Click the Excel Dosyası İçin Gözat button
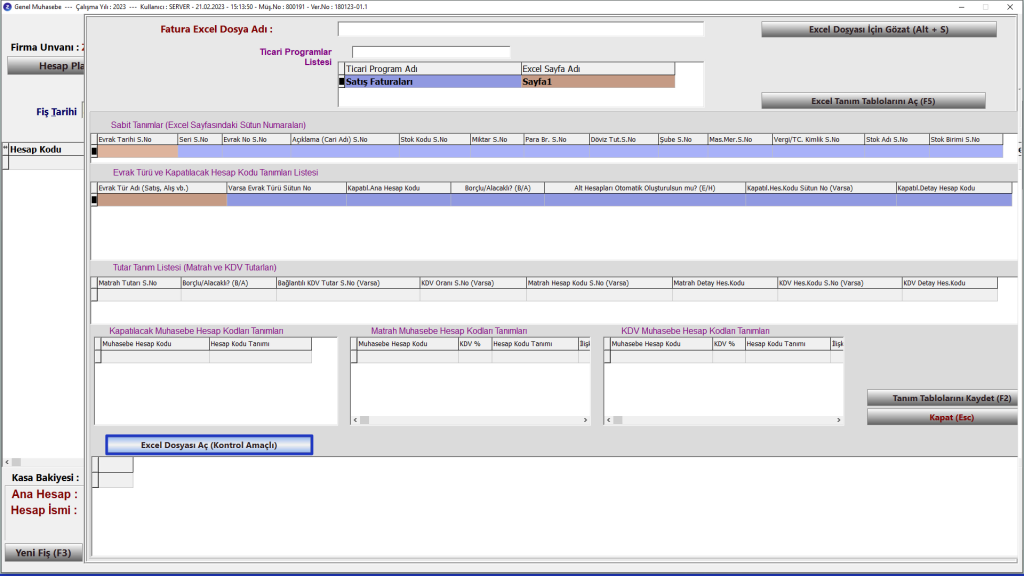Image resolution: width=1024 pixels, height=576 pixels. pyautogui.click(x=878, y=30)
